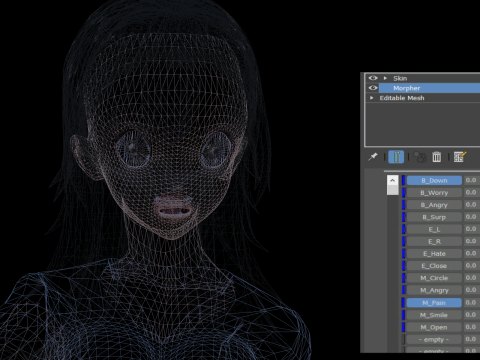Click B_Angry value field
Viewport: 480px width, 360px height.
point(472,205)
